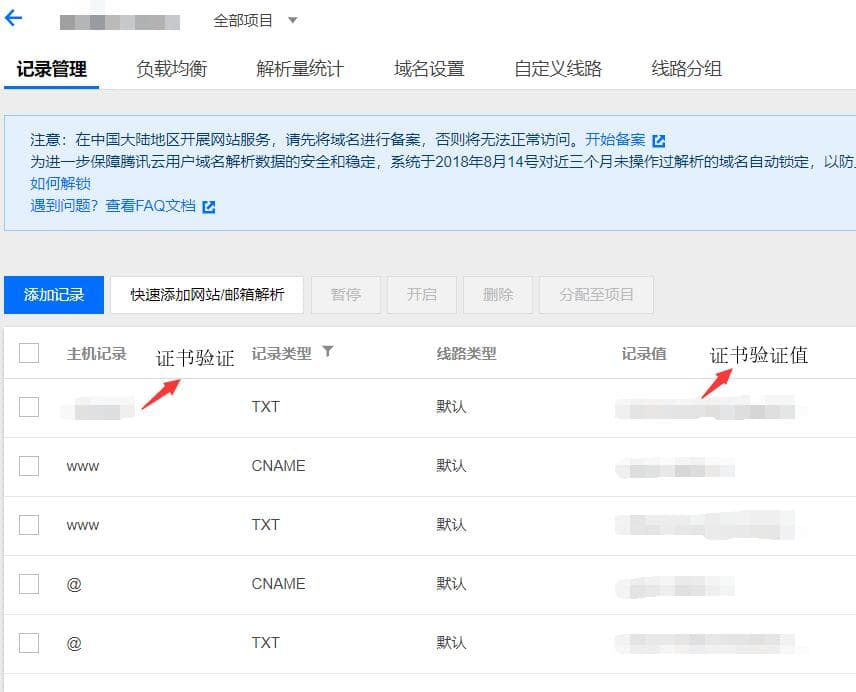This screenshot has width=856, height=692.
Task: Follow the 开始备案 link
Action: tap(615, 140)
